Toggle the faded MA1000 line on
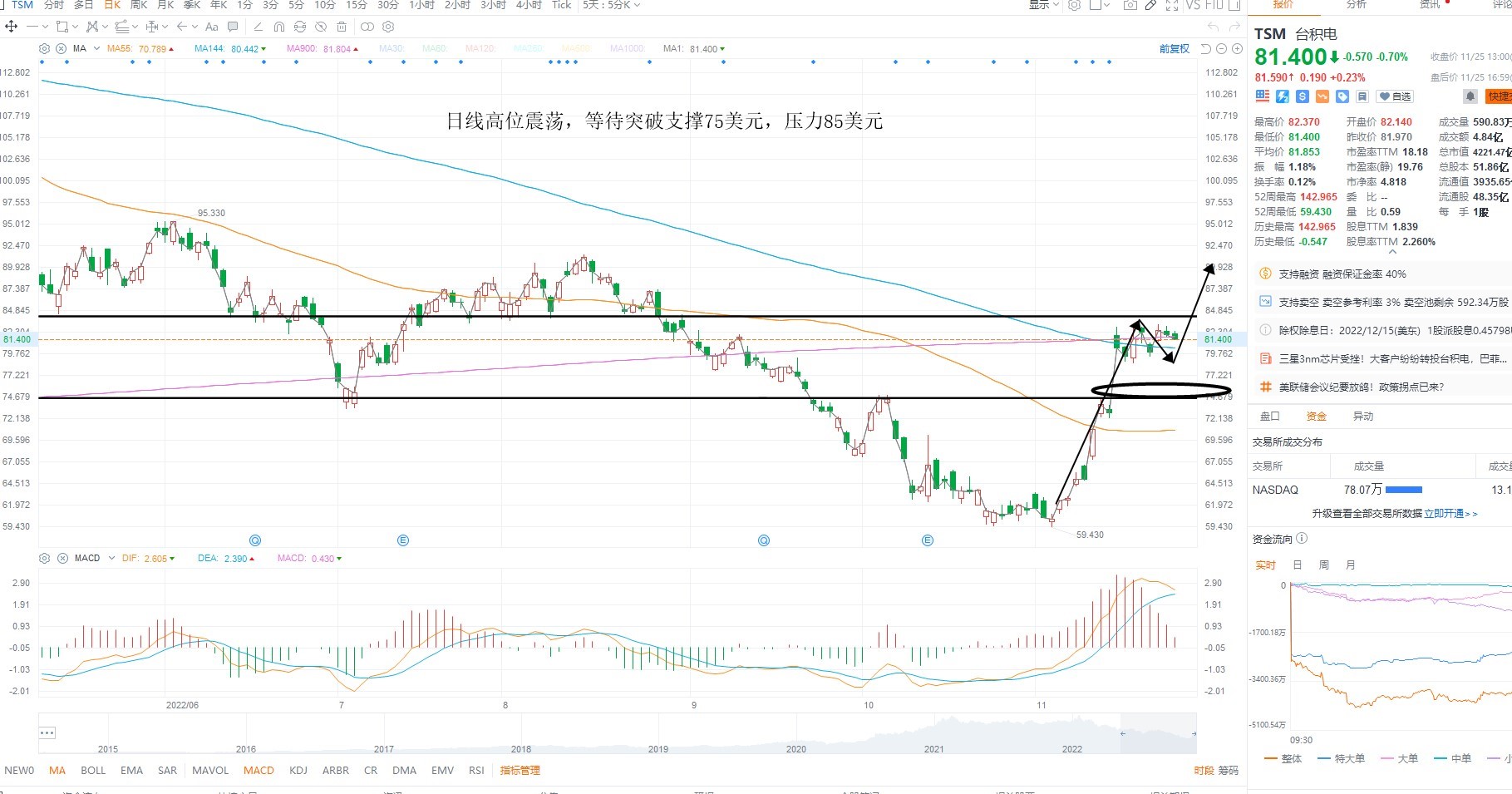Viewport: 1512px width, 794px height. point(628,49)
